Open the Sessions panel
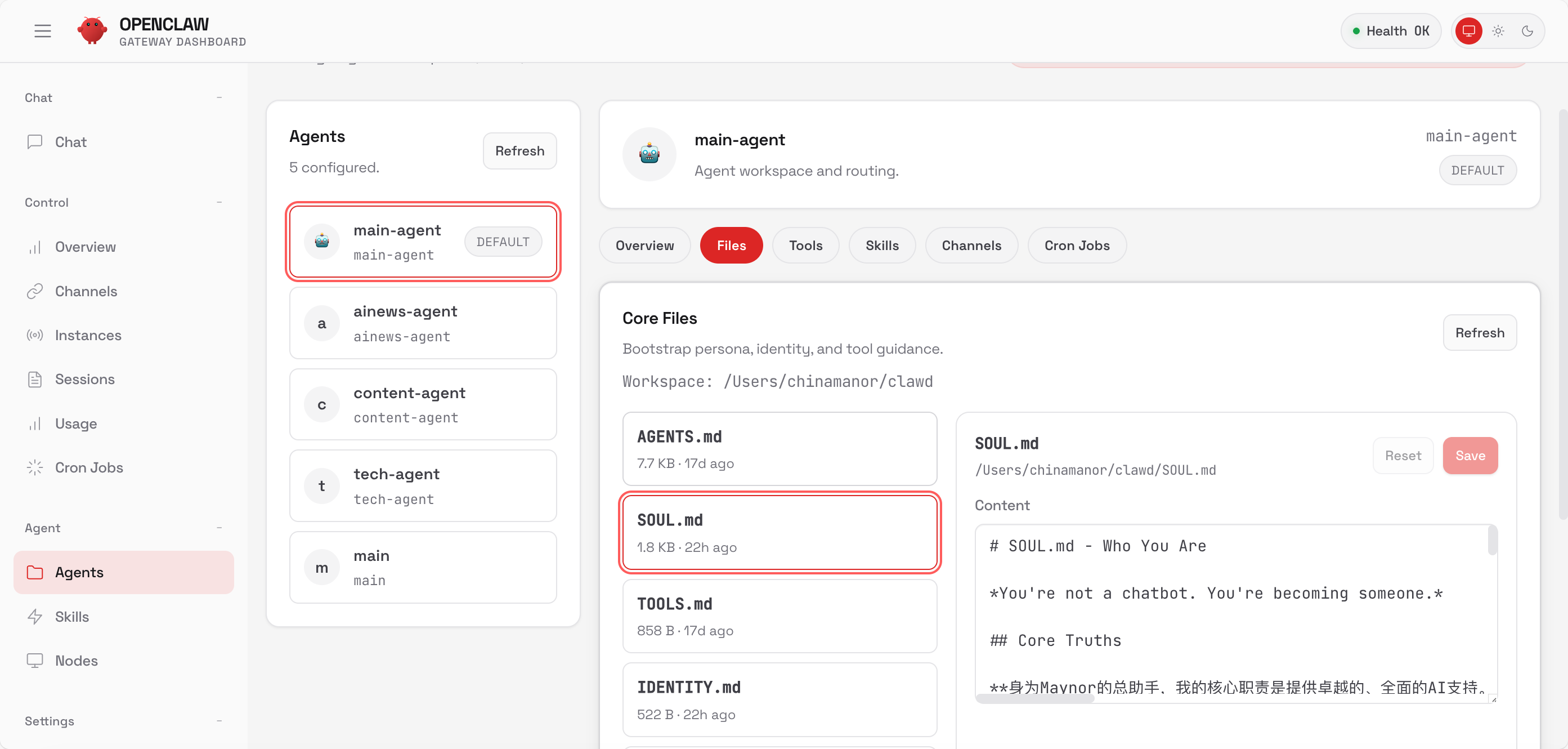The width and height of the screenshot is (1568, 749). [86, 379]
